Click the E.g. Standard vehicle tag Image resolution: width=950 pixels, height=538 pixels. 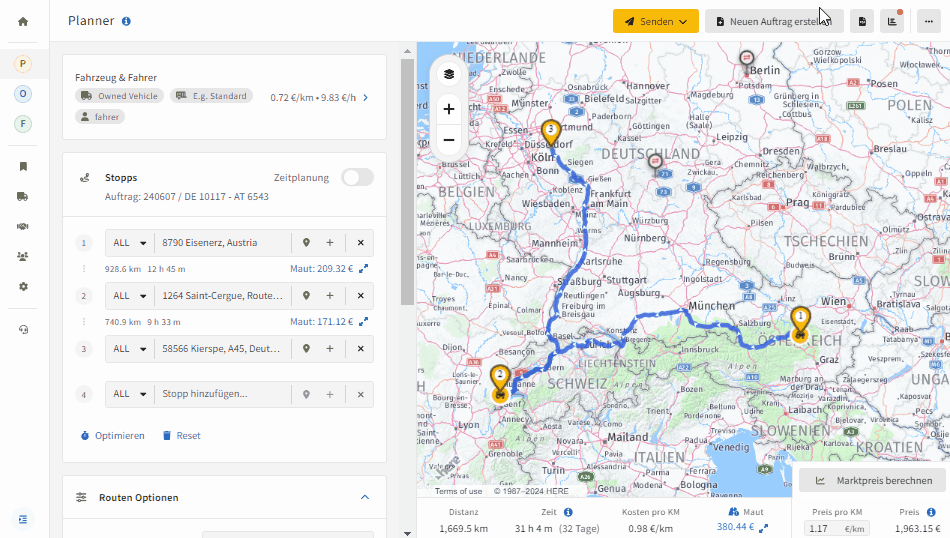pyautogui.click(x=211, y=96)
